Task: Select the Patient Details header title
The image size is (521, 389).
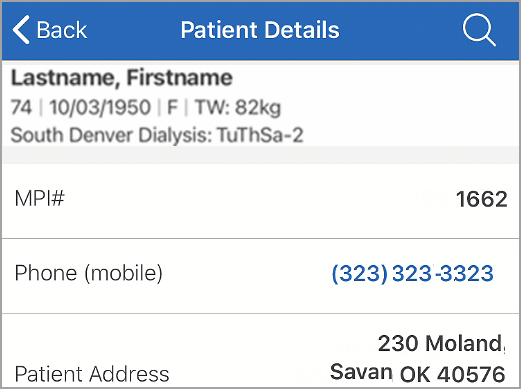Action: [260, 30]
